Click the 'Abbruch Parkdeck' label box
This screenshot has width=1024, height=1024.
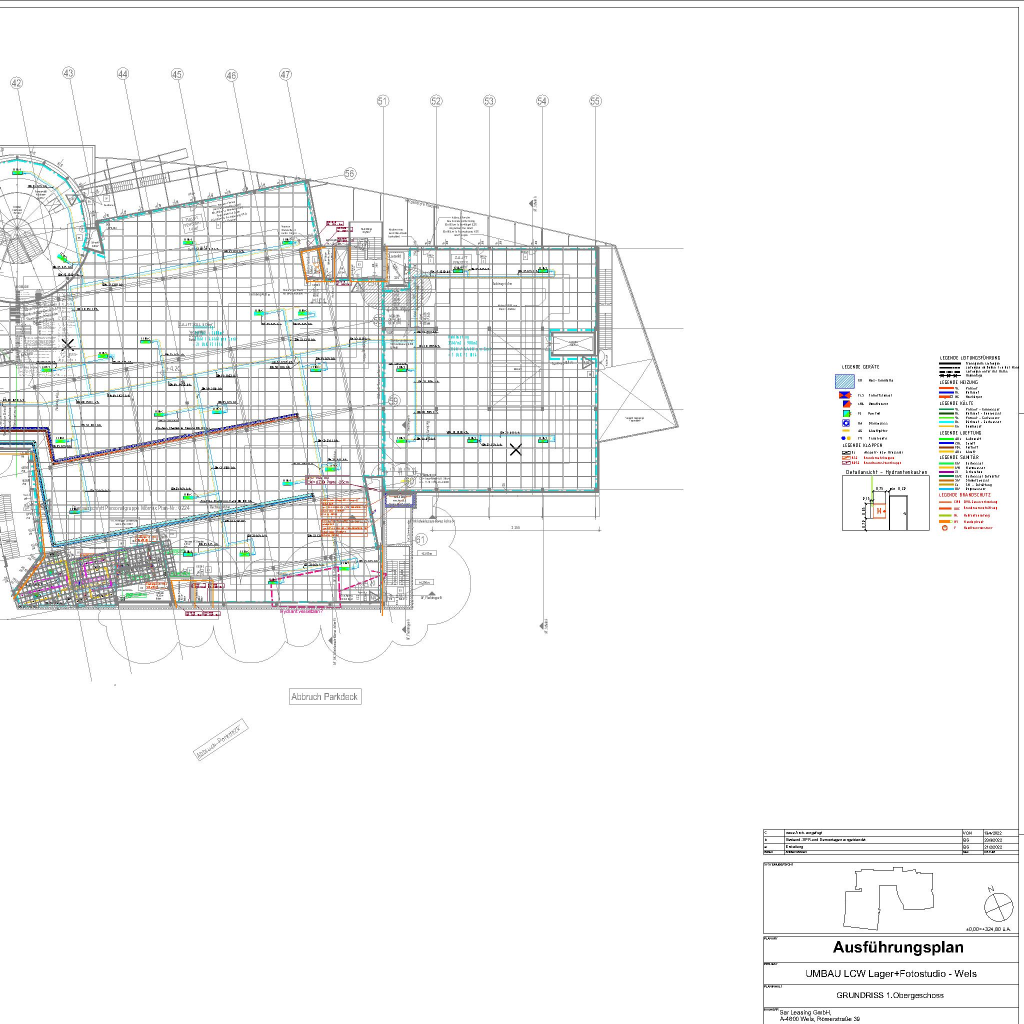(x=324, y=696)
